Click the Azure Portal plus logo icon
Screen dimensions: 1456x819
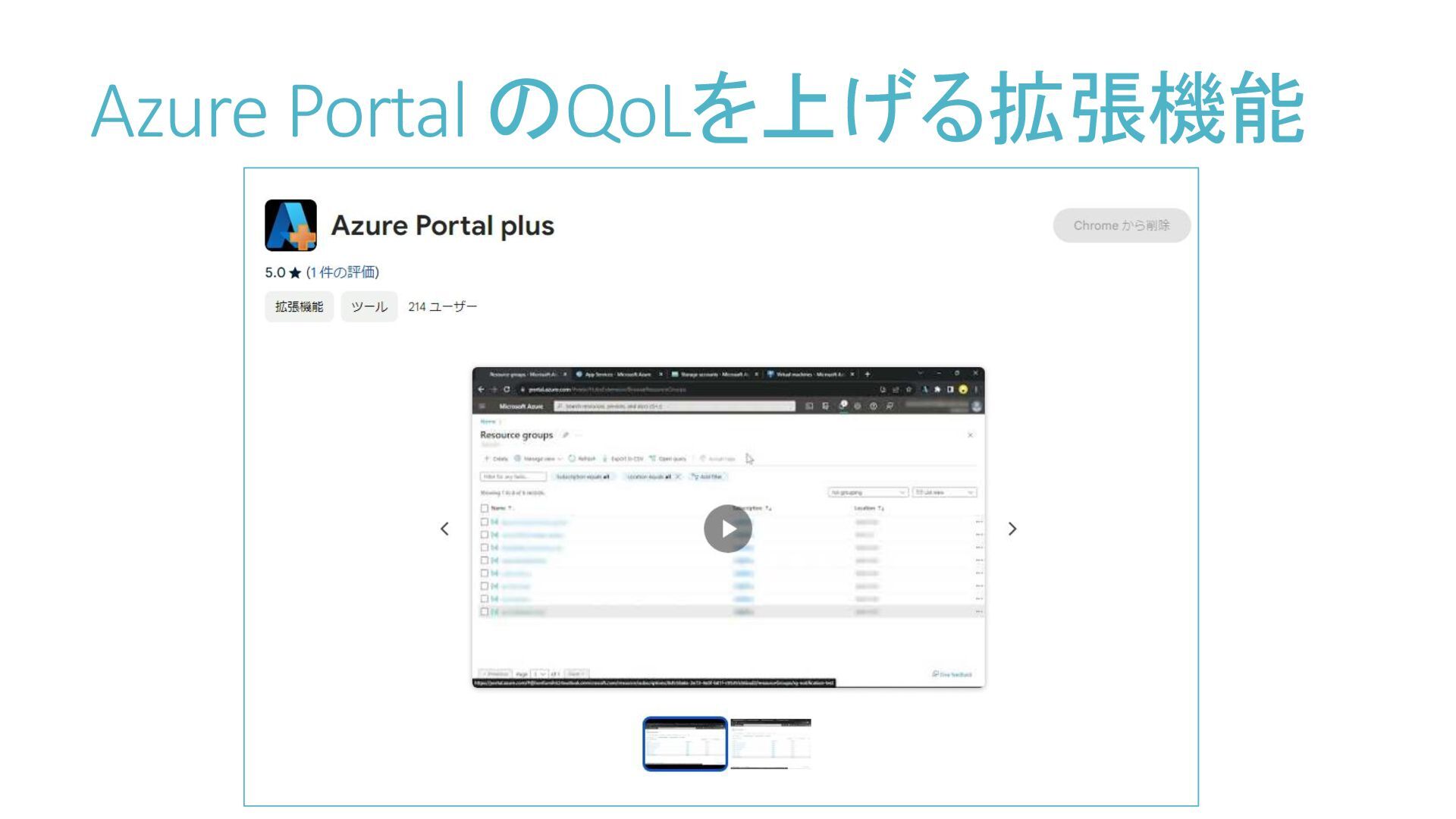click(x=290, y=225)
